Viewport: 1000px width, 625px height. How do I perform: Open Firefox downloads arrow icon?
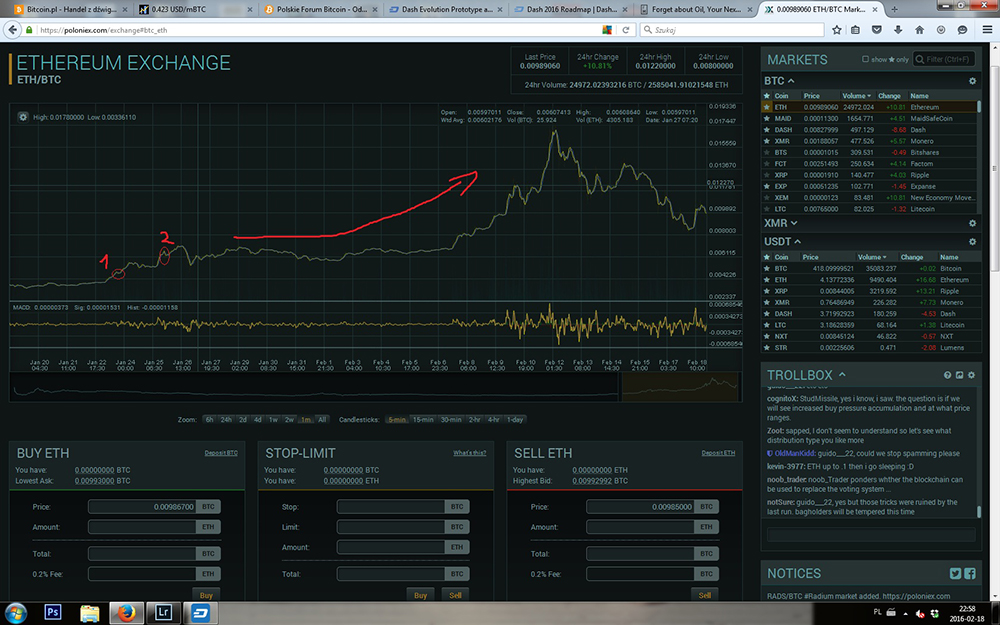pyautogui.click(x=898, y=29)
